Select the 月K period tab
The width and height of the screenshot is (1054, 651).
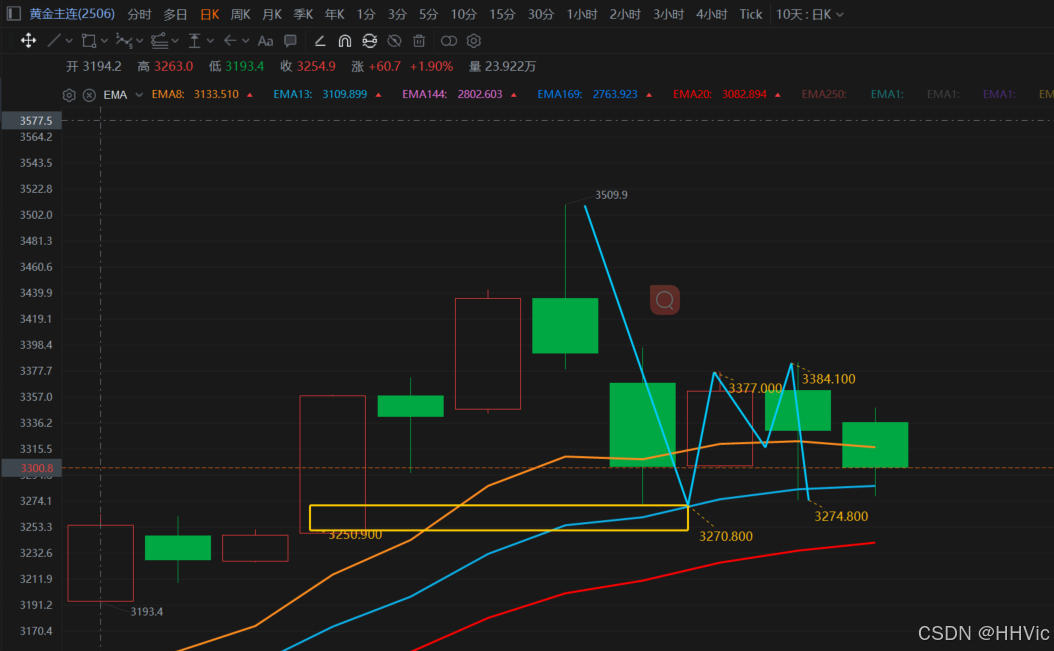pos(272,14)
